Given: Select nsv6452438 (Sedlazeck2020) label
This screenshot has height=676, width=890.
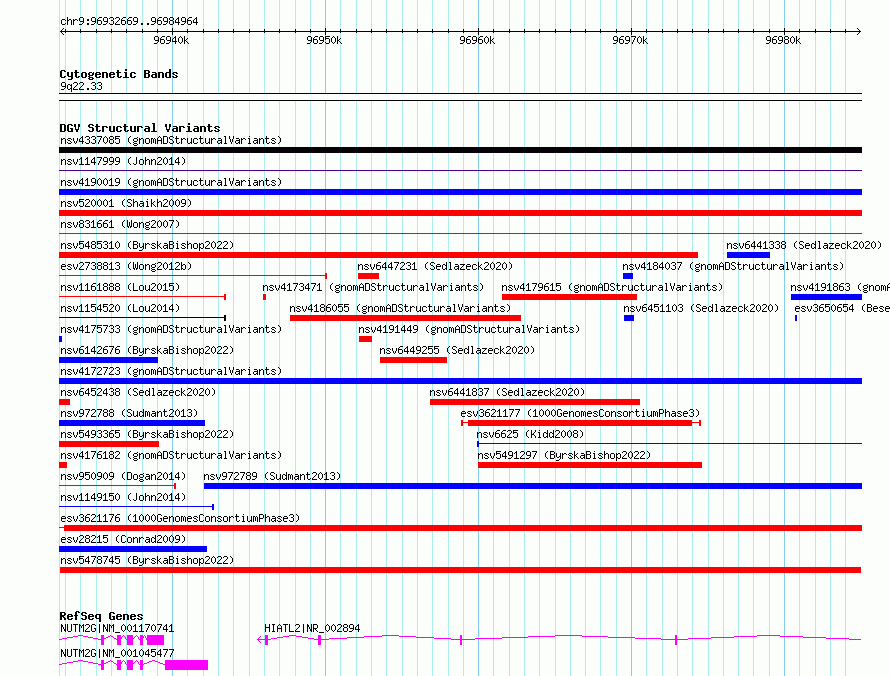Looking at the screenshot, I should [x=138, y=392].
